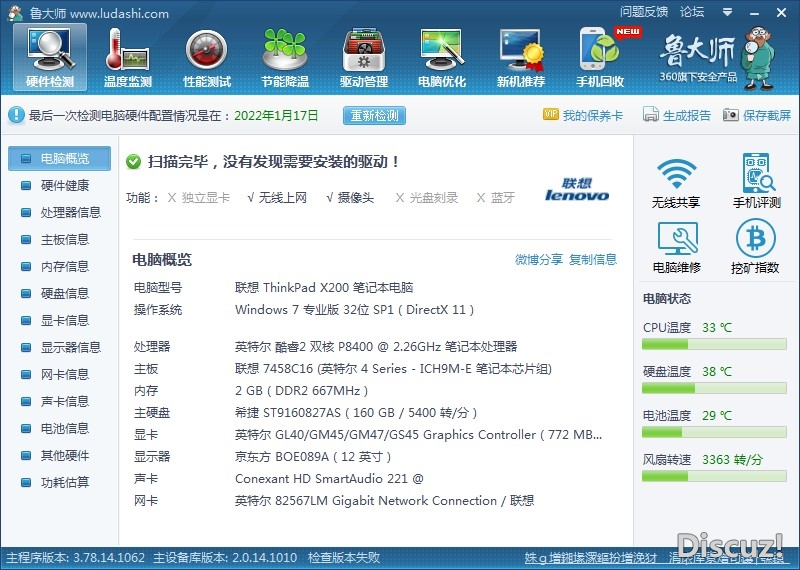The image size is (800, 570).
Task: Expand the title bar dropdown arrow menu
Action: click(728, 12)
